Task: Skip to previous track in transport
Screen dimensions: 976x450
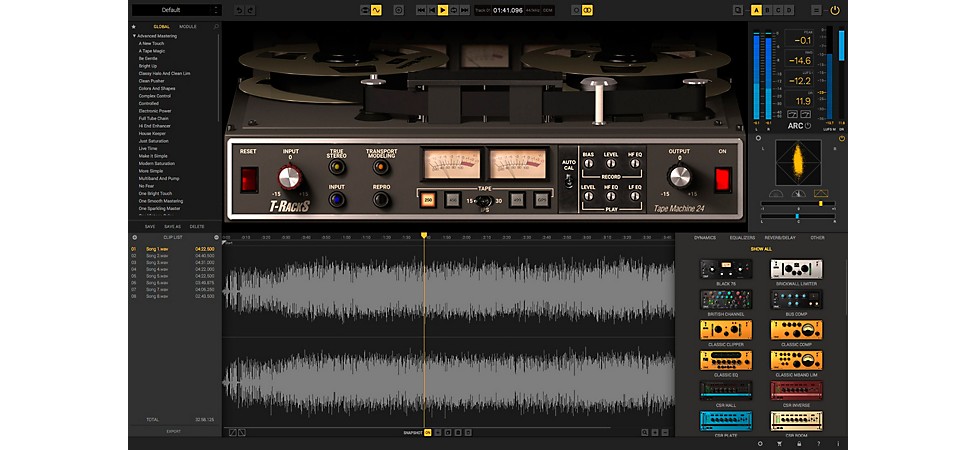Action: pyautogui.click(x=421, y=10)
